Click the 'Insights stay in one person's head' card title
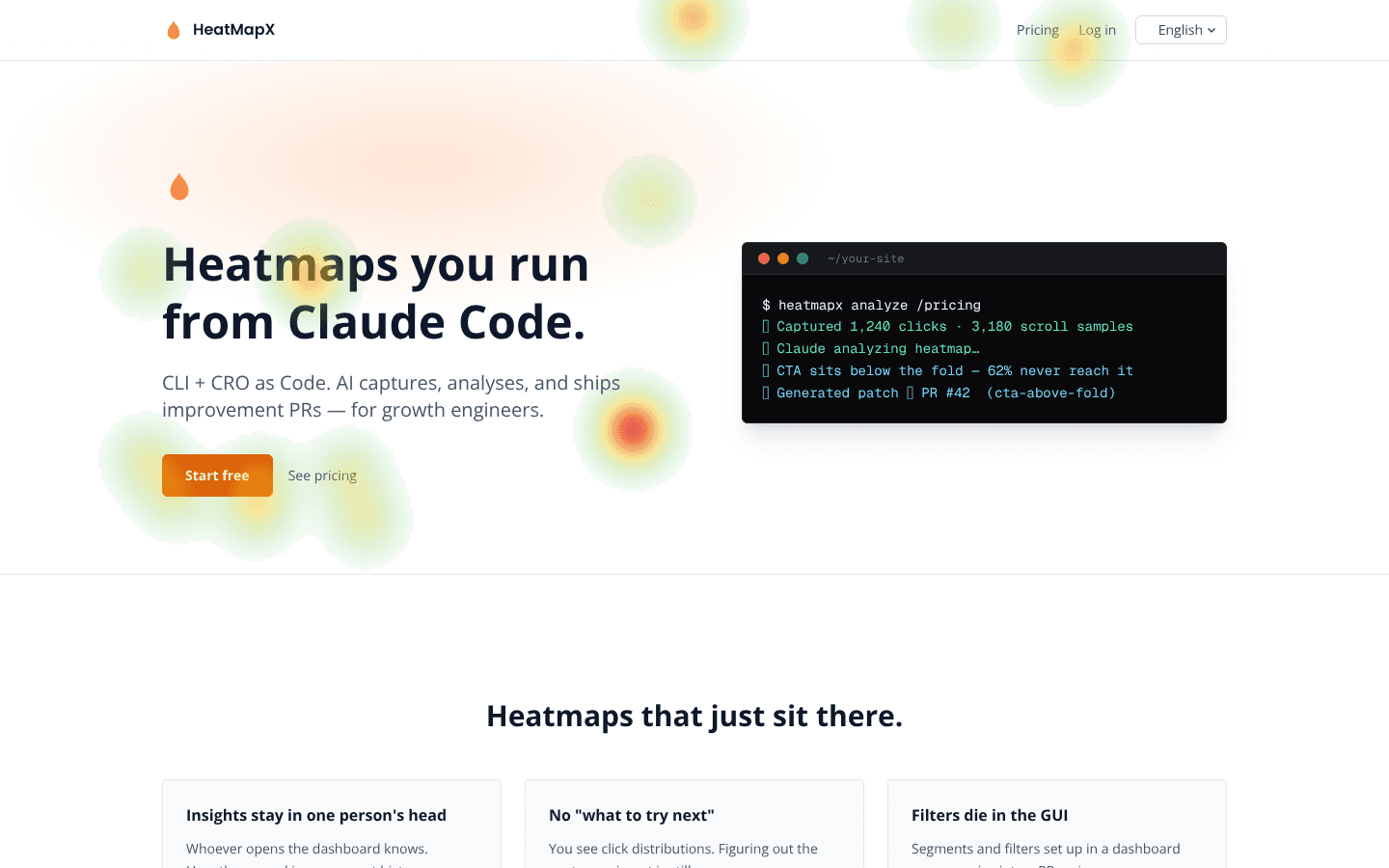This screenshot has height=868, width=1389. (316, 815)
